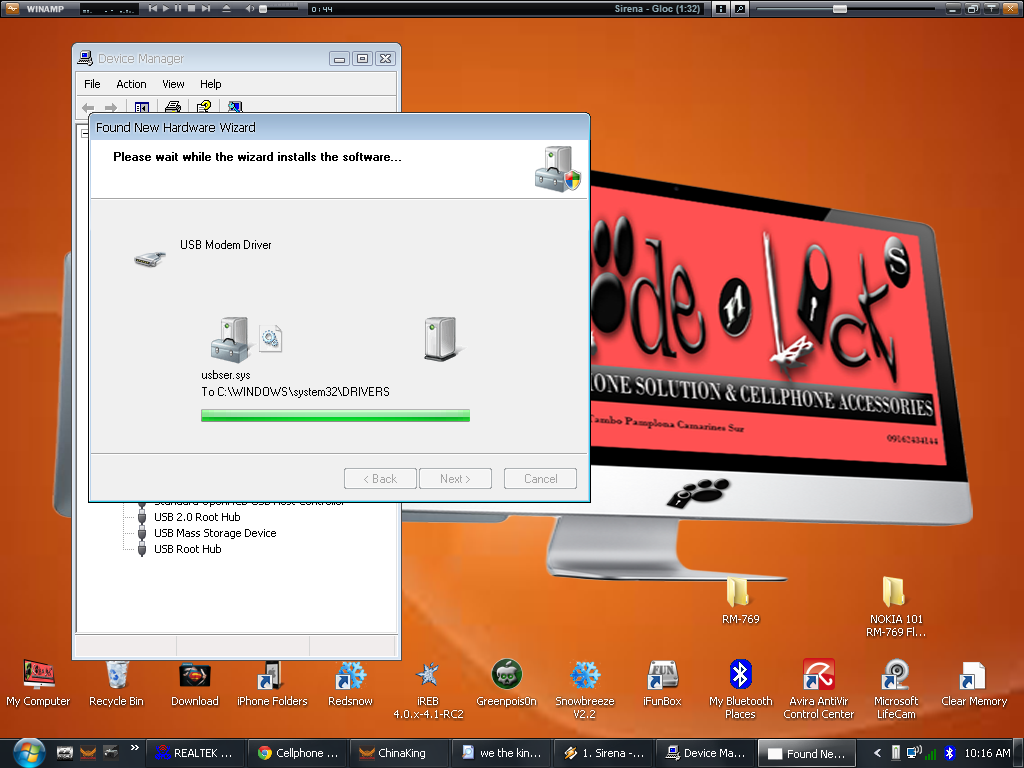Open the View menu in Device Manager

(x=173, y=84)
